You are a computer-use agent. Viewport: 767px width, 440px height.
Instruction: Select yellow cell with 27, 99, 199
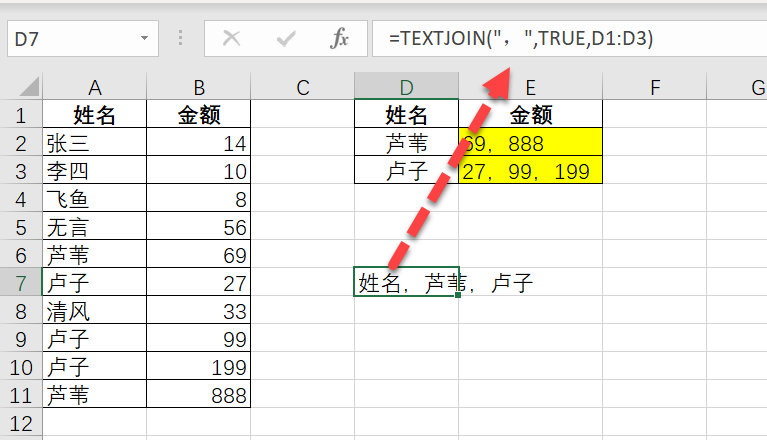[530, 171]
